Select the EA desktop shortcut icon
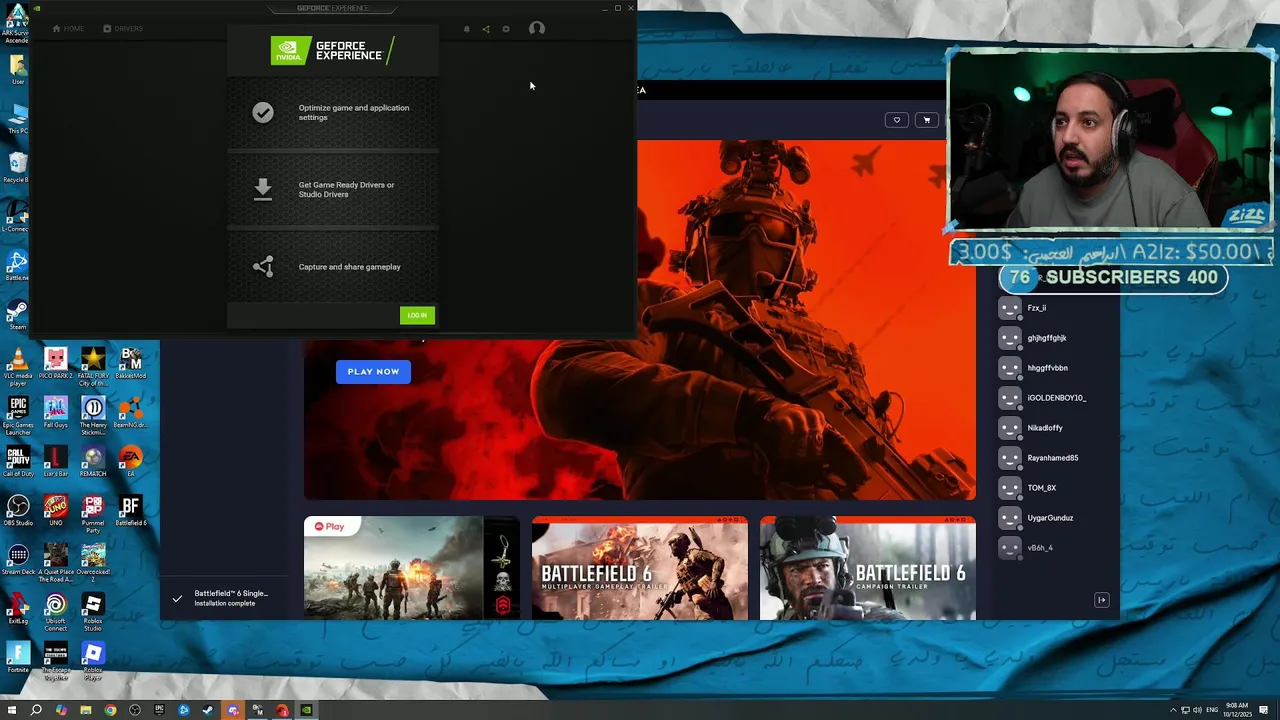 coord(130,460)
